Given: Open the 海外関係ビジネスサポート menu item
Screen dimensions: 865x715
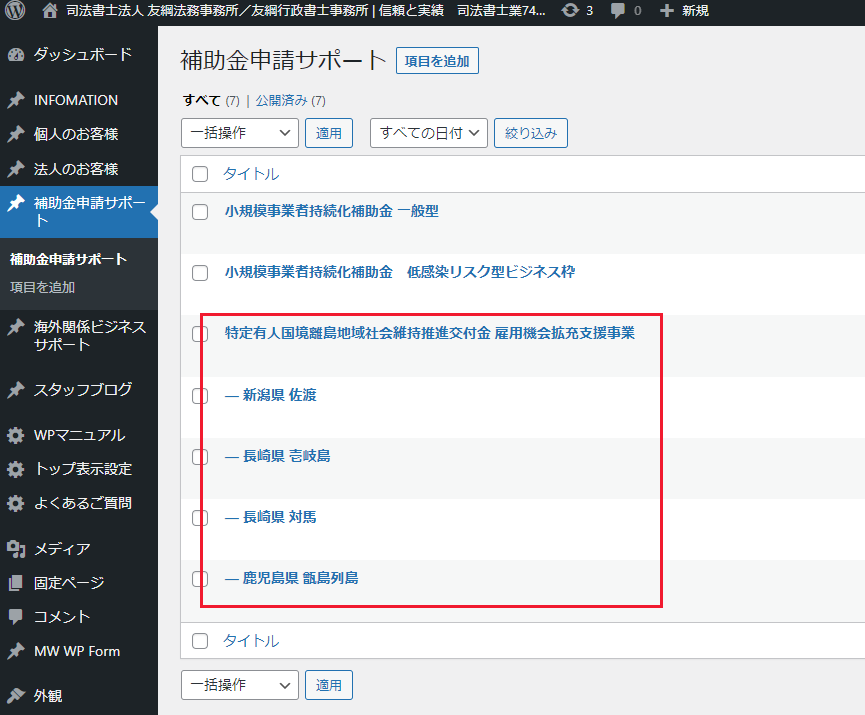Looking at the screenshot, I should point(90,335).
